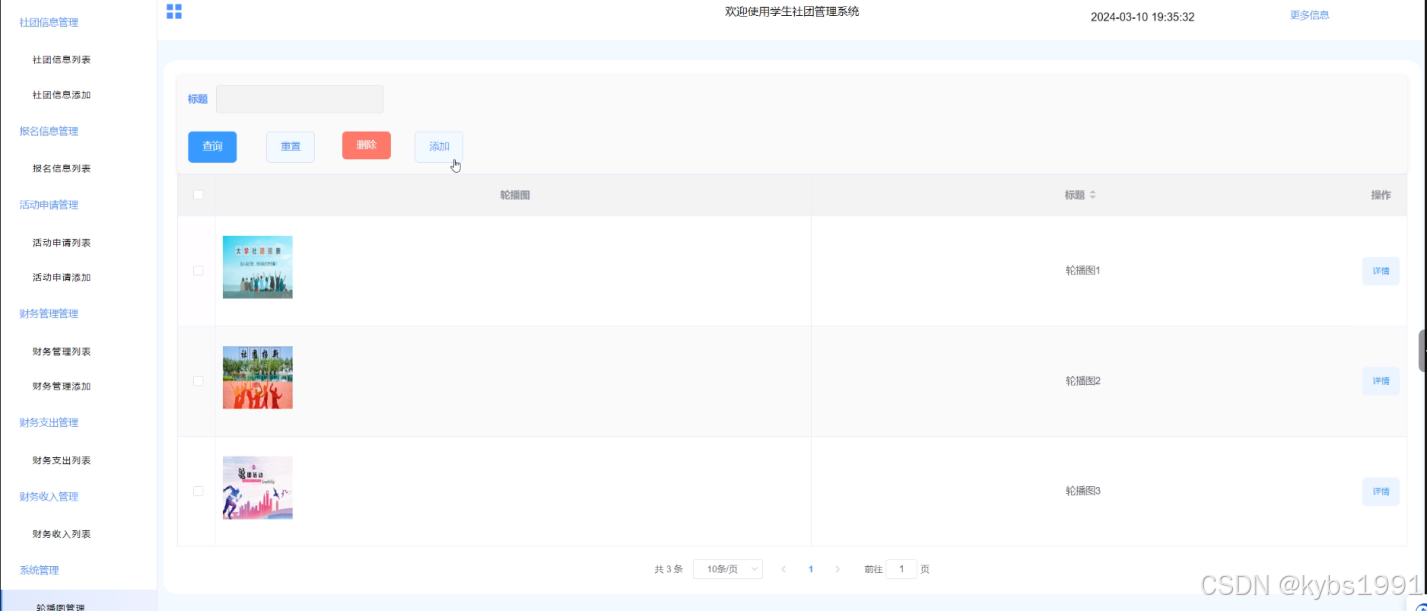Open the 轮播图2 carousel thumbnail image
This screenshot has width=1427, height=611.
pos(257,377)
